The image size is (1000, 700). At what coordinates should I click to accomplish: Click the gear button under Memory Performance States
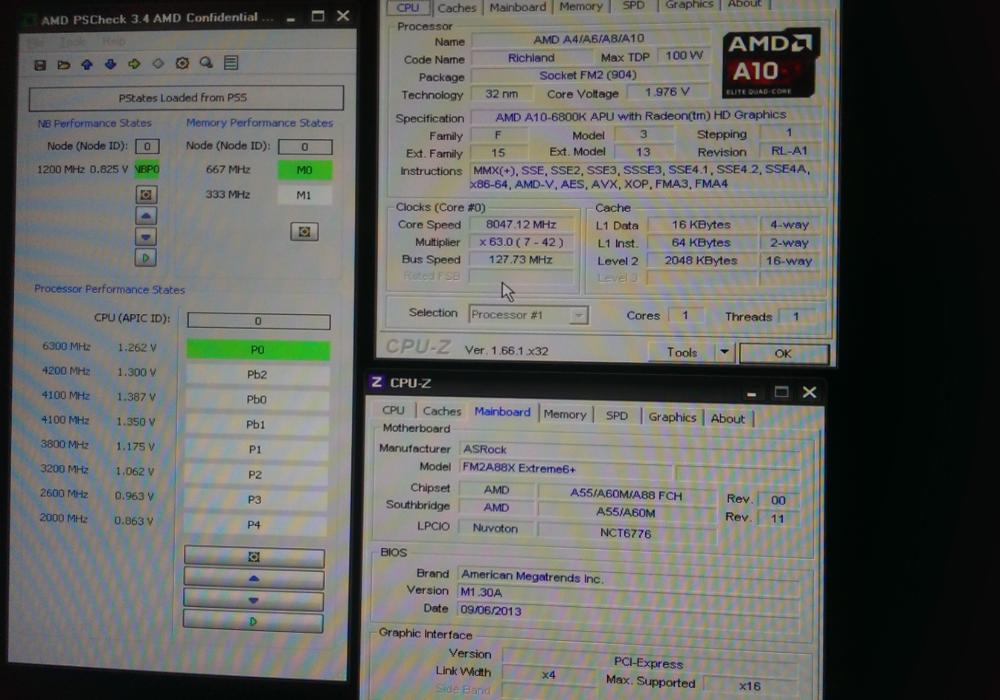(304, 231)
